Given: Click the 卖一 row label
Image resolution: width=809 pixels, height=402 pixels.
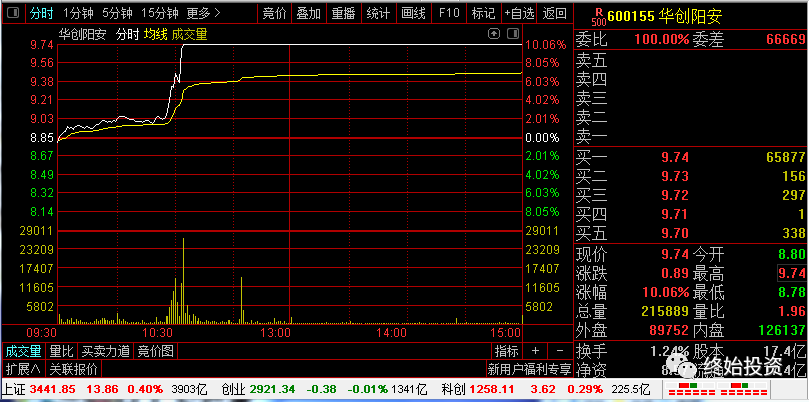Looking at the screenshot, I should click(591, 137).
